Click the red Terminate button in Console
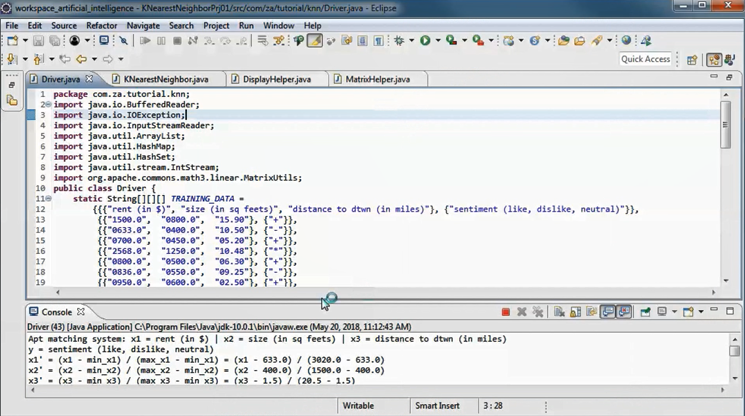 pyautogui.click(x=506, y=312)
